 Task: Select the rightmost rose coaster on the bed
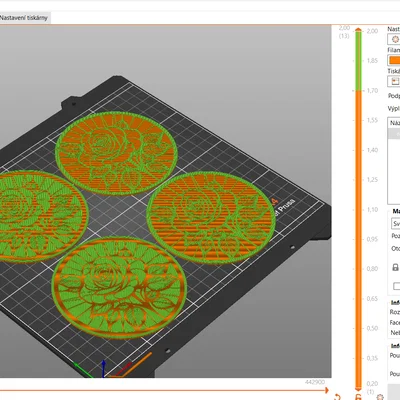(211, 217)
